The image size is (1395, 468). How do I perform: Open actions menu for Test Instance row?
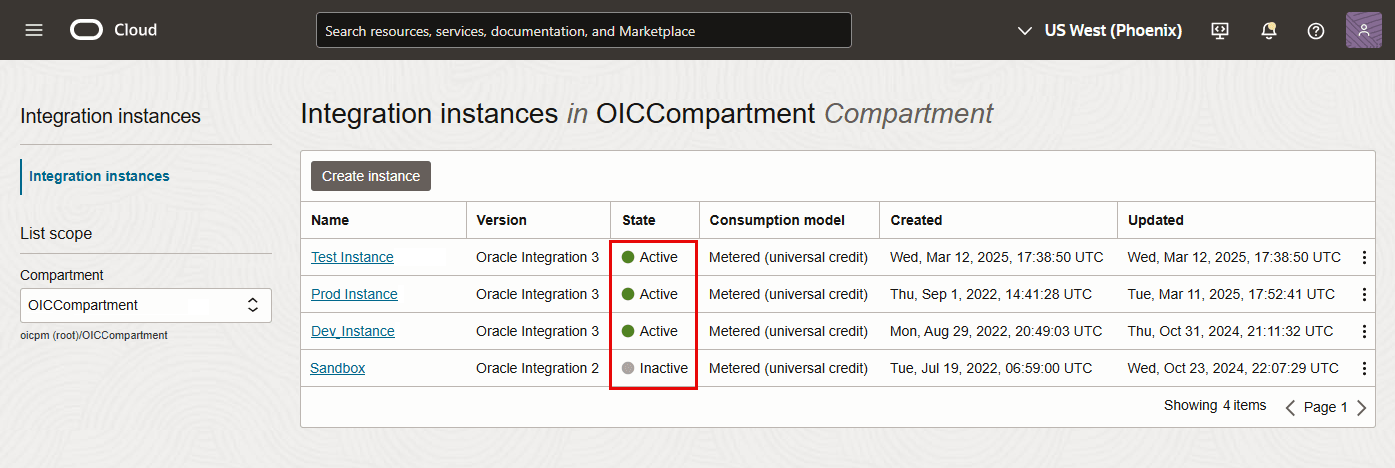(x=1364, y=257)
